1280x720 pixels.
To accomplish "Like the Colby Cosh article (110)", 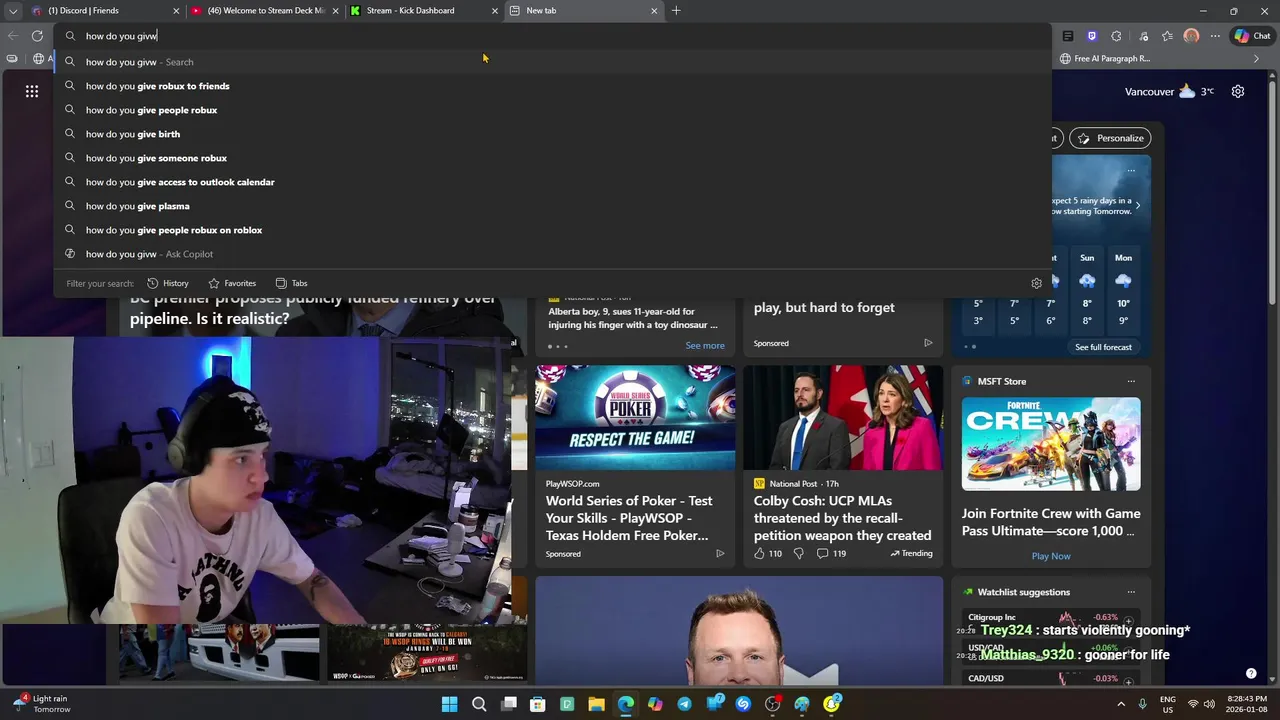I will click(768, 553).
